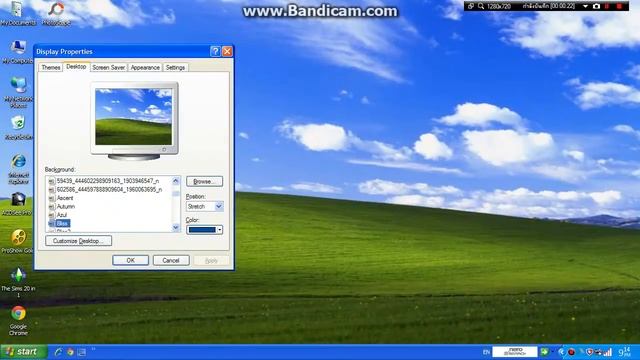The image size is (640, 360).
Task: Click the Bandicam camera screenshot icon
Action: click(x=596, y=6)
